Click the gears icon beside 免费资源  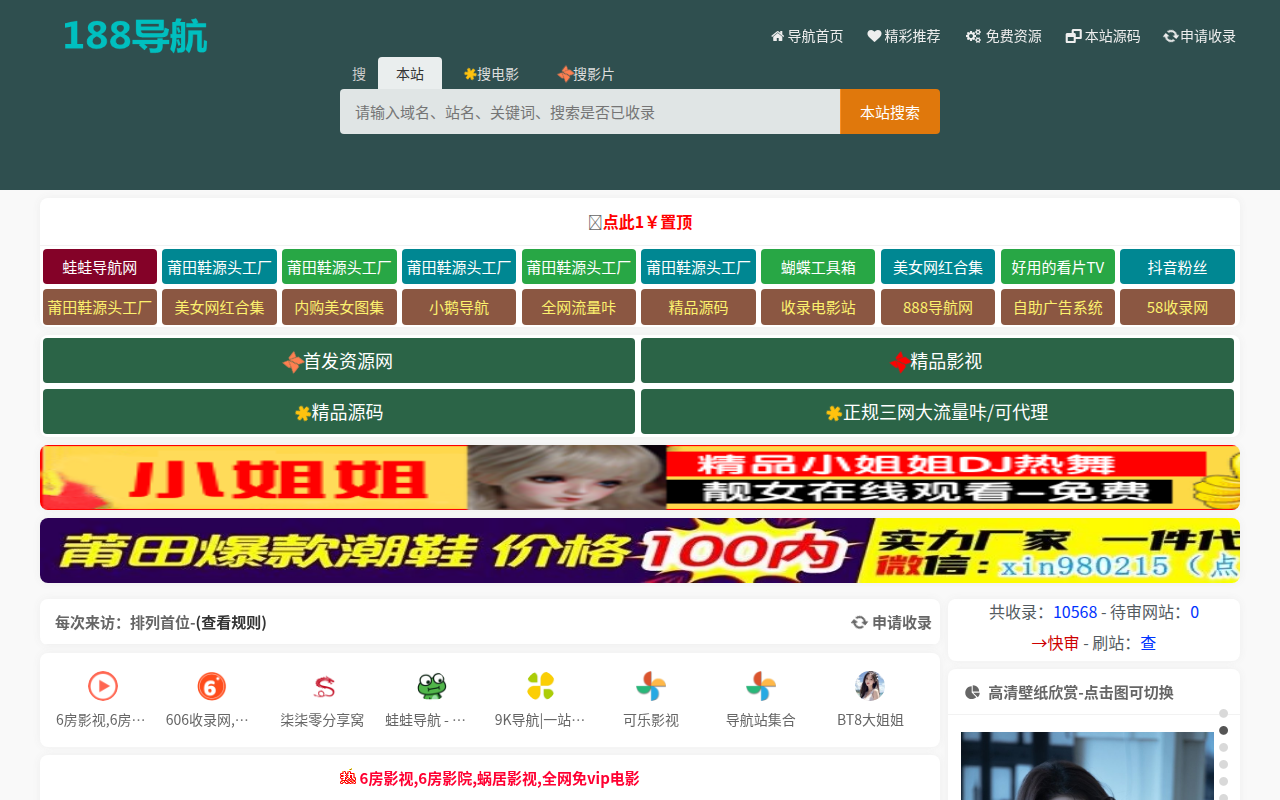(x=970, y=35)
